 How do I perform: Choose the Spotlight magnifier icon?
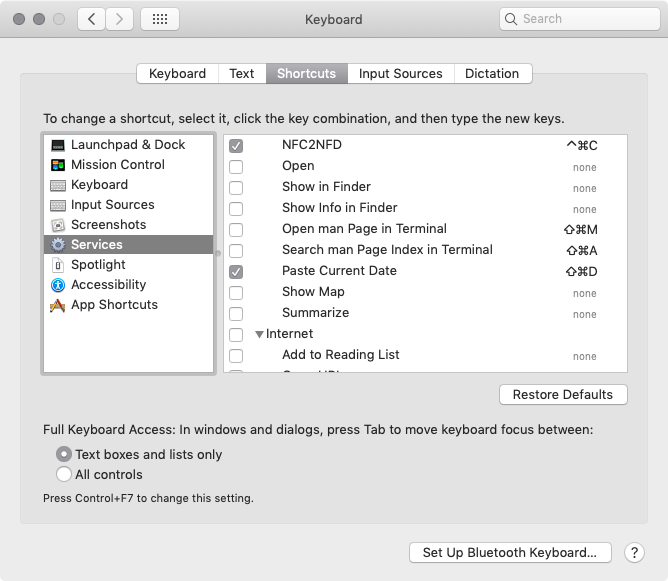click(x=58, y=265)
